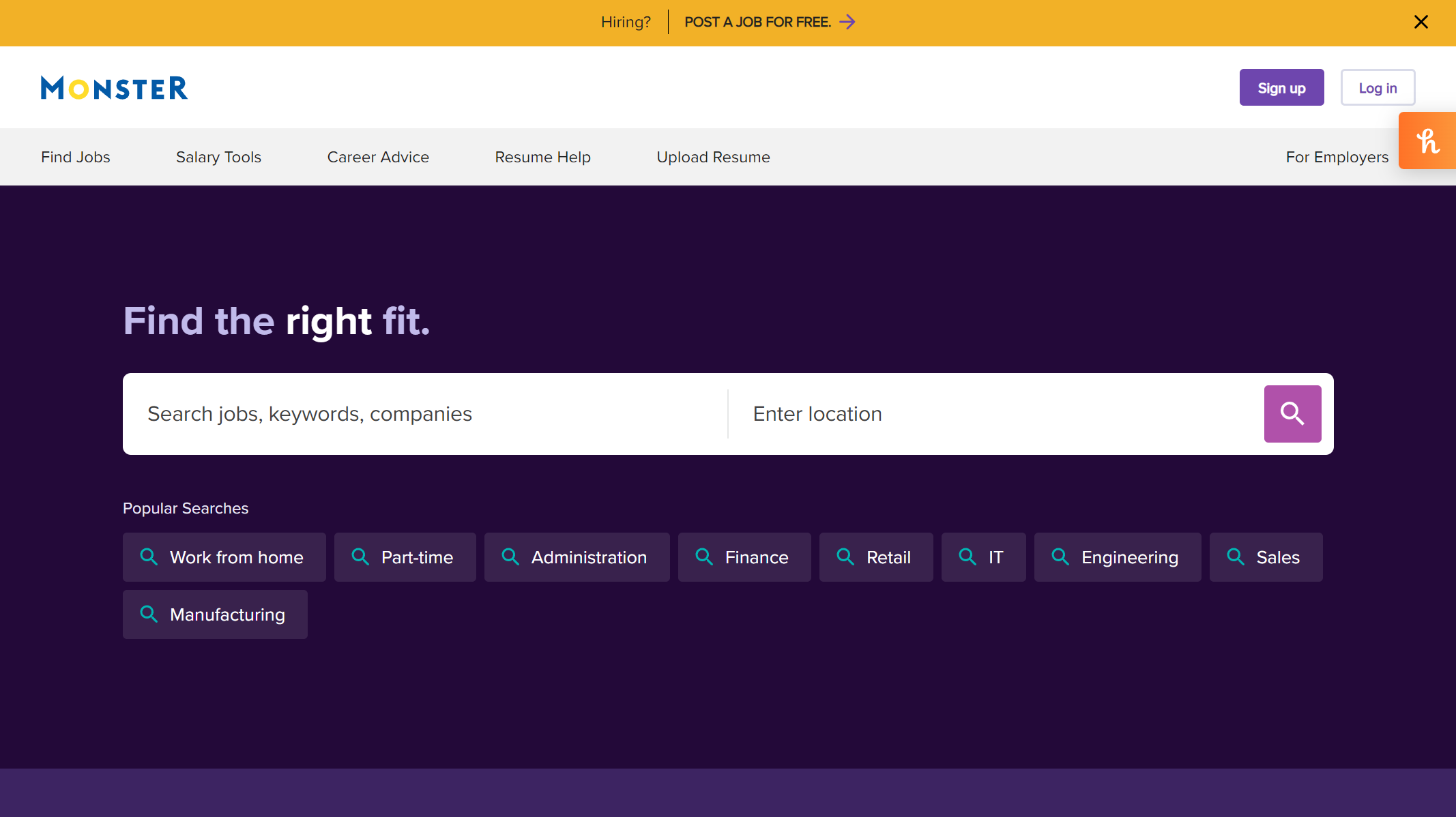Open the Find Jobs menu

tap(76, 157)
